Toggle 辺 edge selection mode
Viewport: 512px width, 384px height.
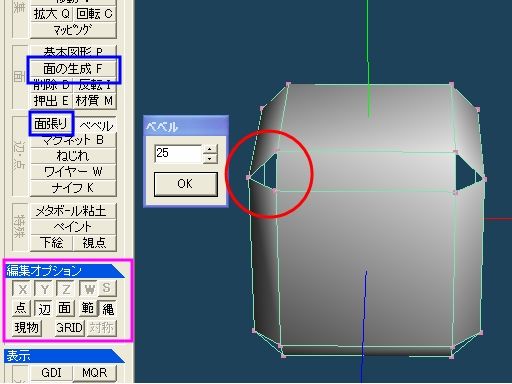click(x=44, y=308)
